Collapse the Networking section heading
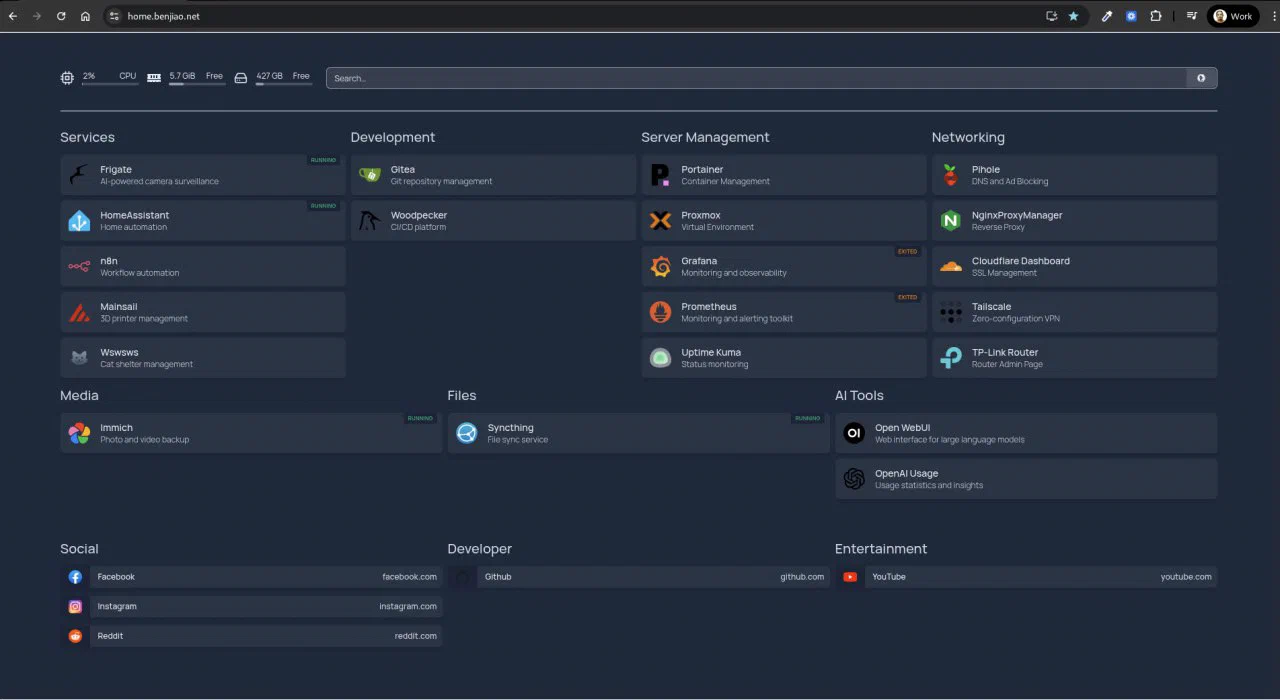 coord(968,137)
